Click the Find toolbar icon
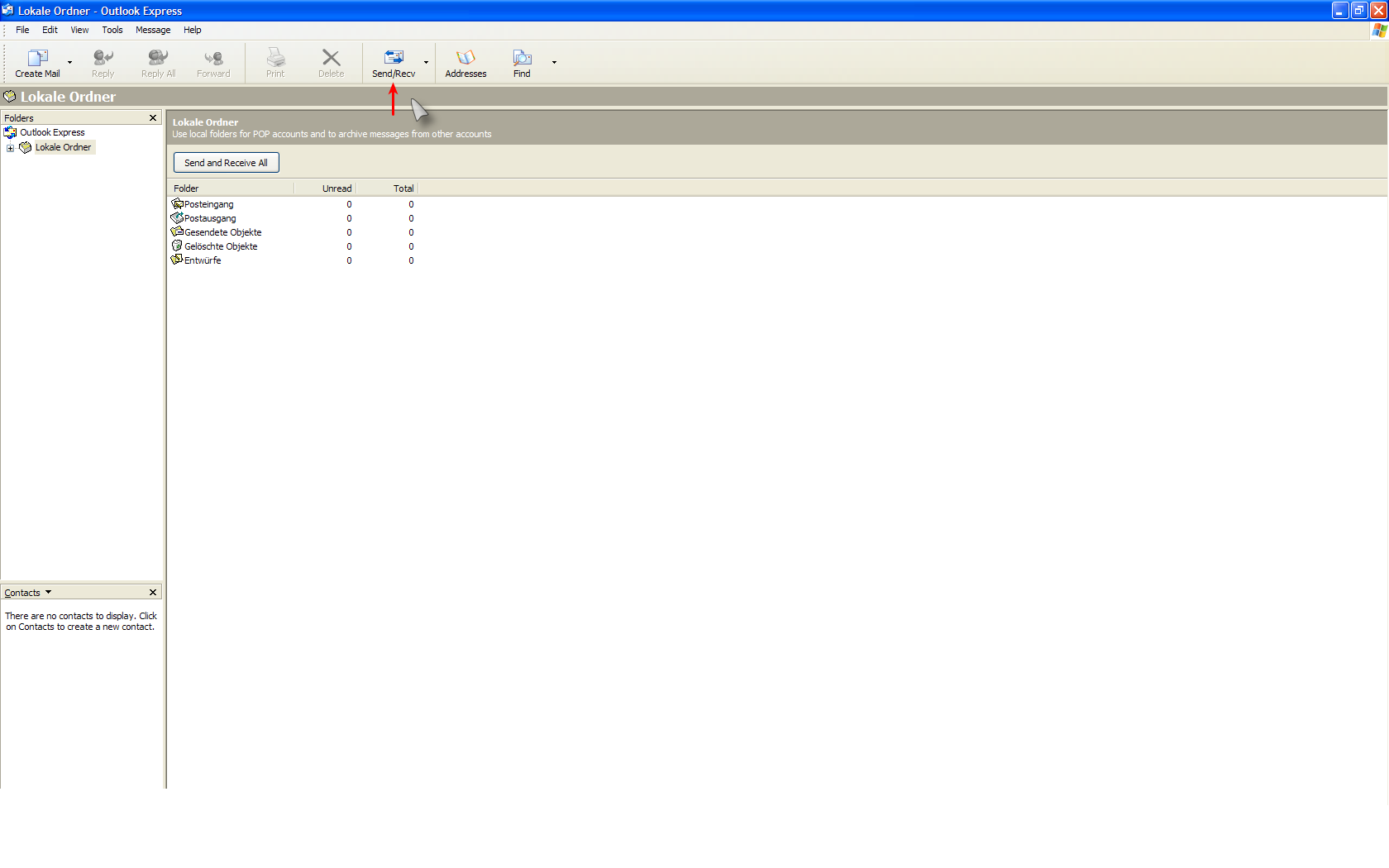Viewport: 1389px width, 868px height. point(522,59)
